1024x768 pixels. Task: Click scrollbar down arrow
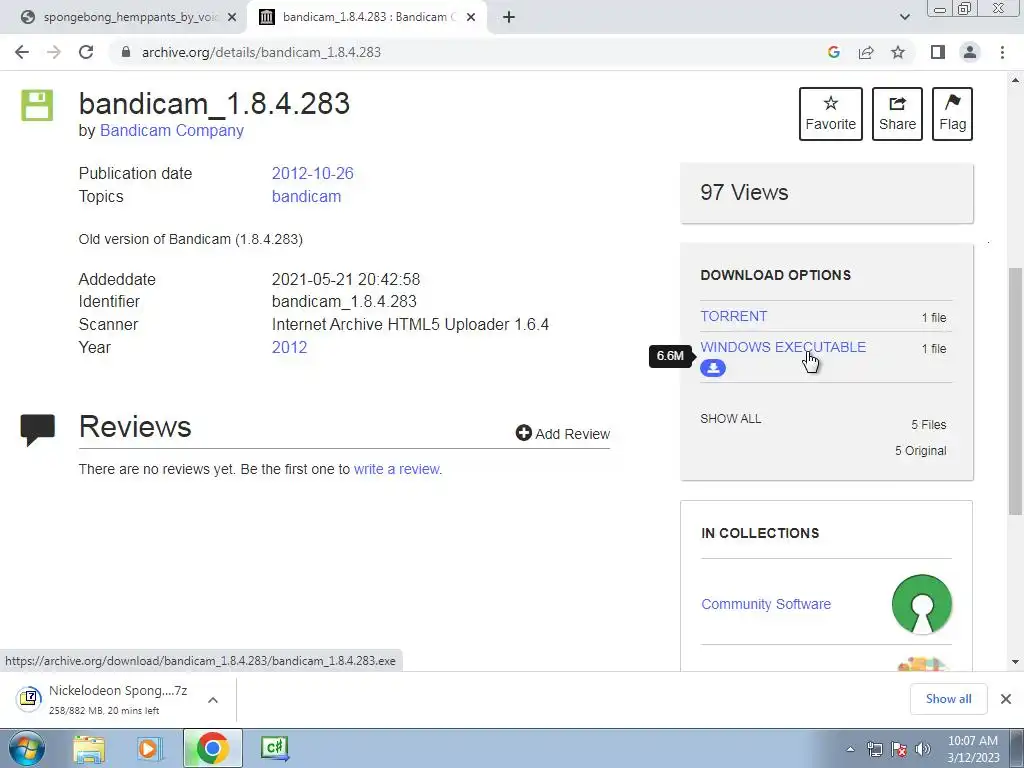1015,662
